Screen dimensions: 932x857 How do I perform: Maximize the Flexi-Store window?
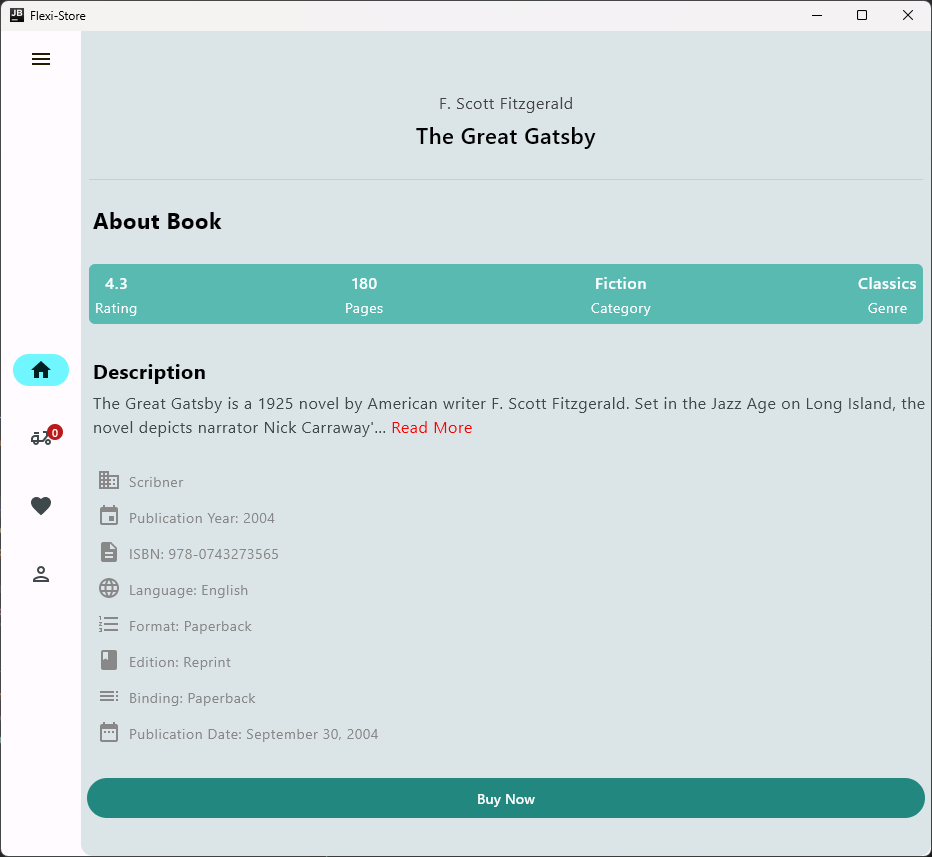pos(862,15)
